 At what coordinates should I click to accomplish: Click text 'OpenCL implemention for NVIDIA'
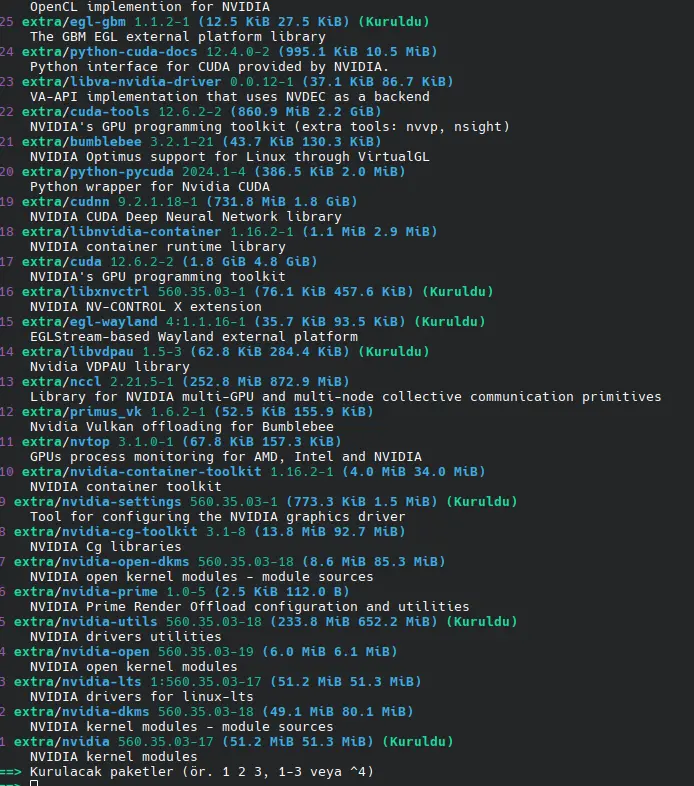pyautogui.click(x=150, y=7)
